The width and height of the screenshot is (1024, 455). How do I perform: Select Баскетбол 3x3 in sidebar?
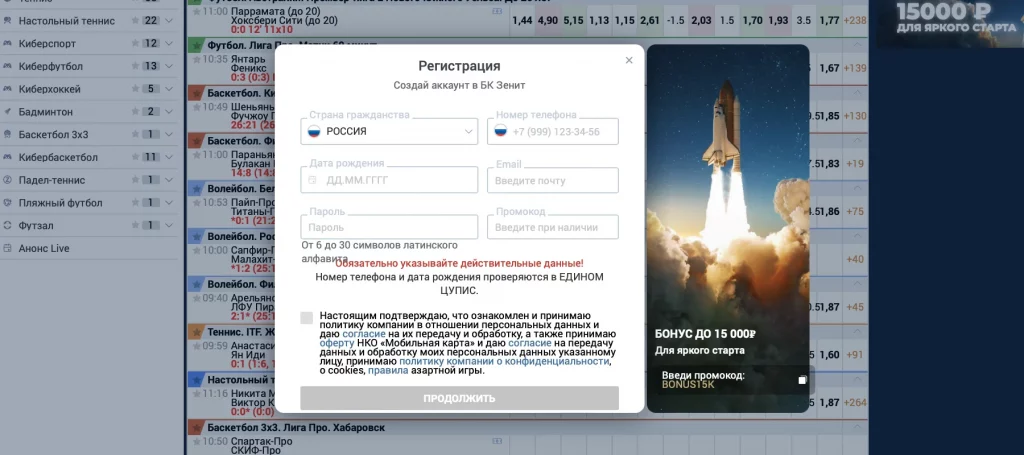[x=53, y=134]
